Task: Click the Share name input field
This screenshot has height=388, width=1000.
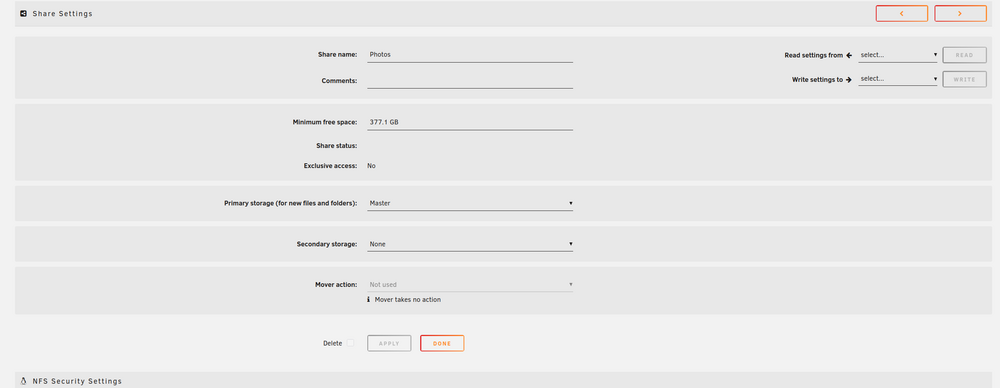Action: [470, 55]
